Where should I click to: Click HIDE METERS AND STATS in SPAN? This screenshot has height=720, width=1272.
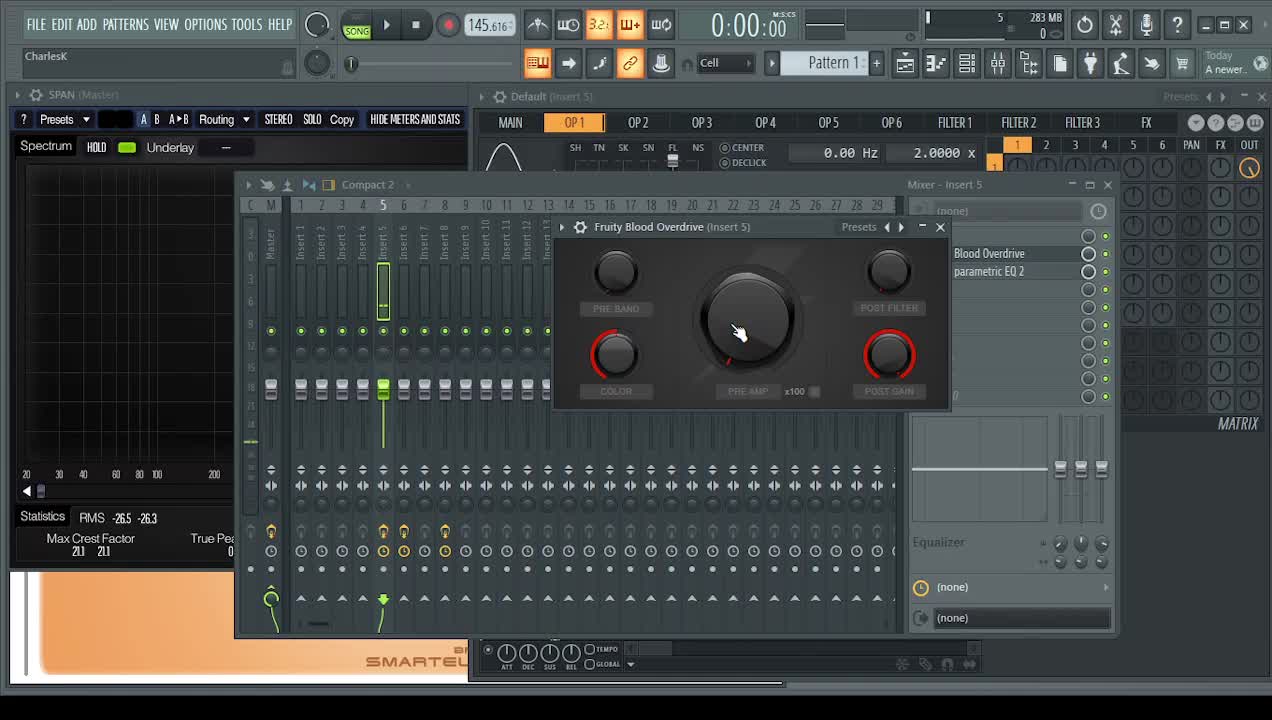tap(415, 119)
